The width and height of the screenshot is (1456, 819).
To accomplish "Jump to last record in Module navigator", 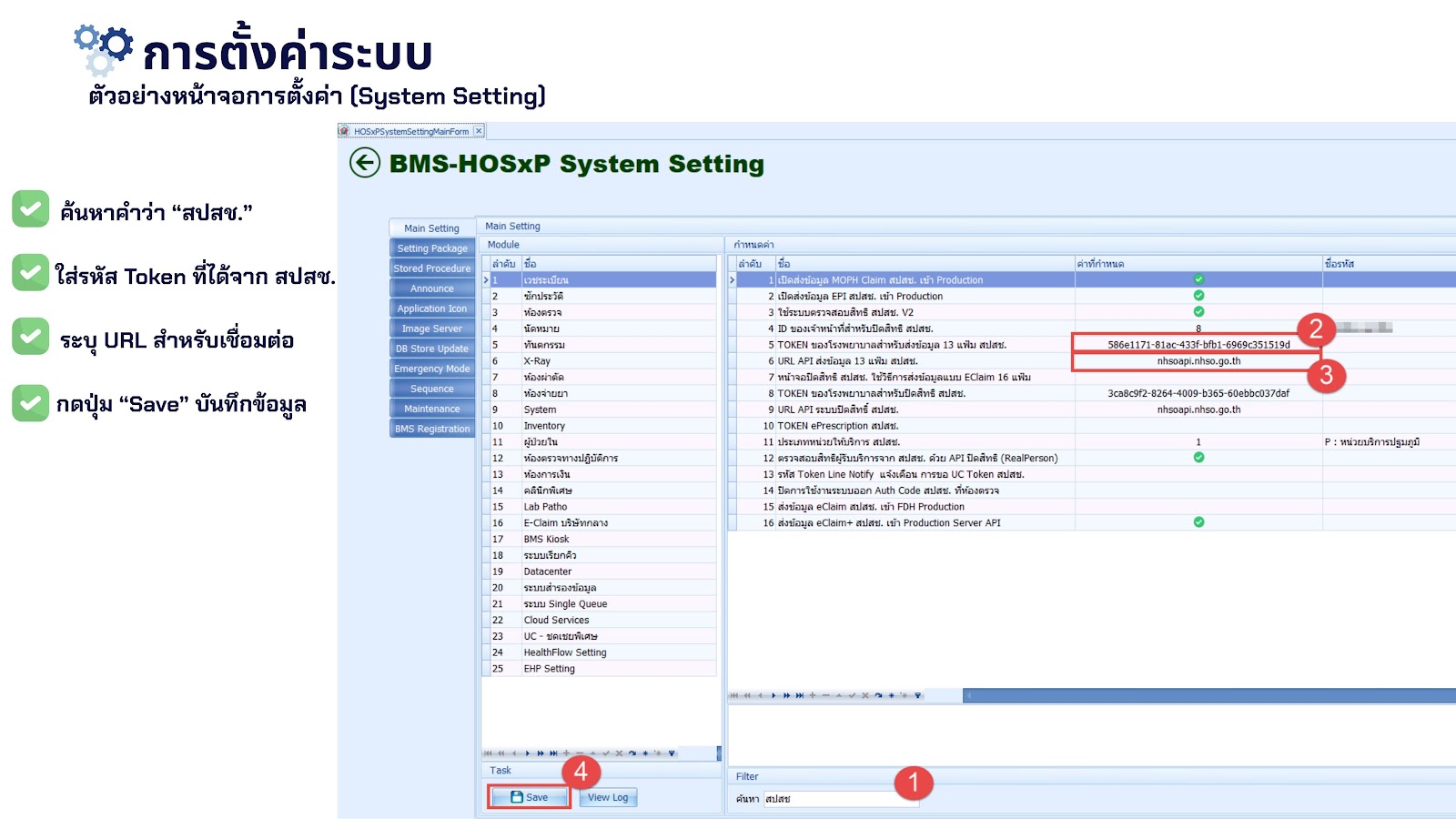I will (553, 753).
